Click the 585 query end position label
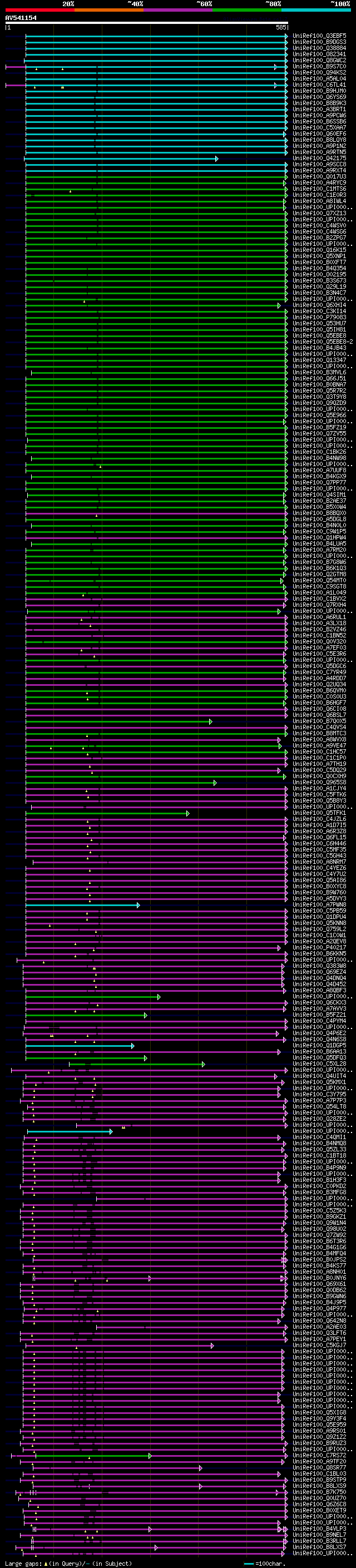The height and width of the screenshot is (1568, 356). tap(280, 27)
